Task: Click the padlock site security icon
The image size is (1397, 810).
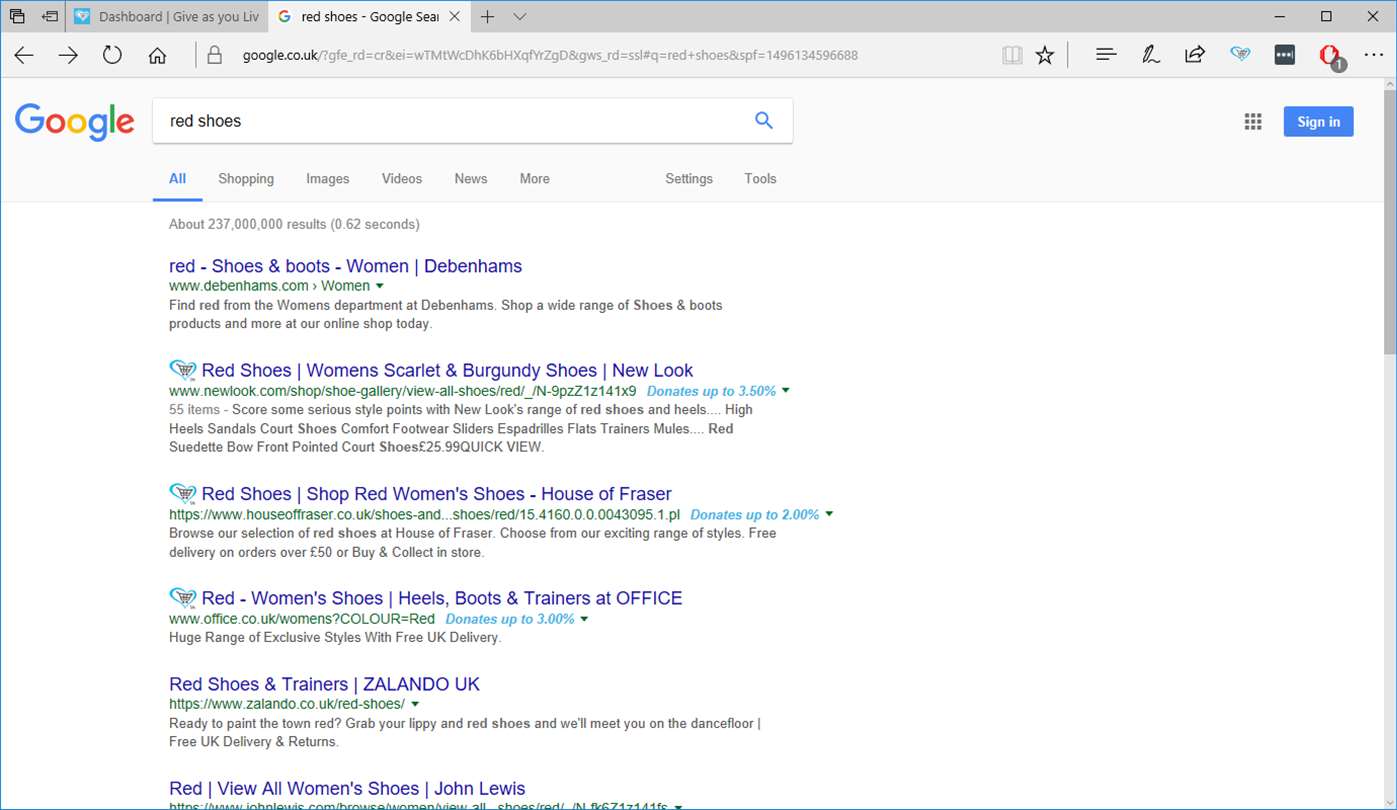Action: click(213, 56)
